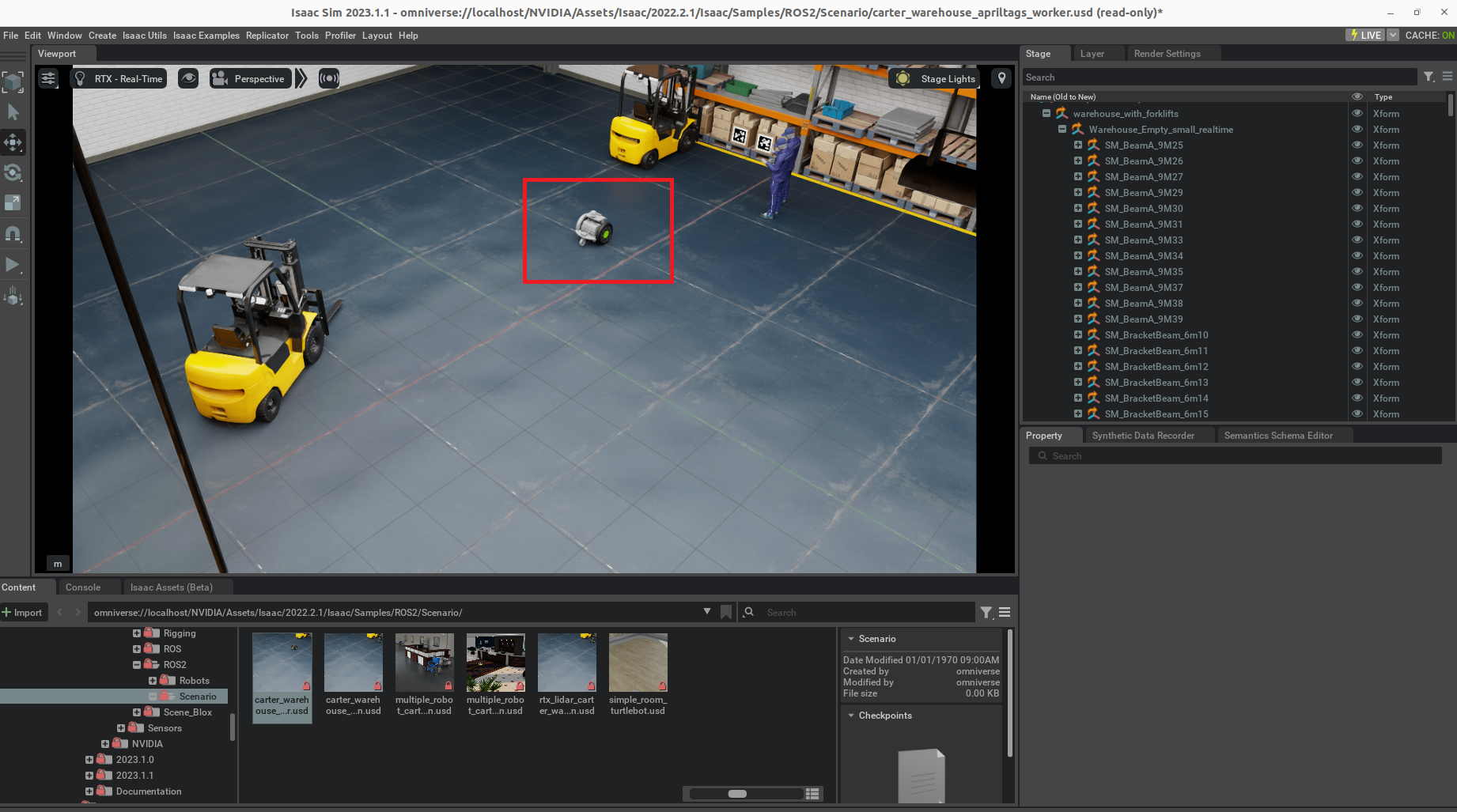The image size is (1457, 812).
Task: Open the Content path dropdown arrow
Action: click(707, 612)
